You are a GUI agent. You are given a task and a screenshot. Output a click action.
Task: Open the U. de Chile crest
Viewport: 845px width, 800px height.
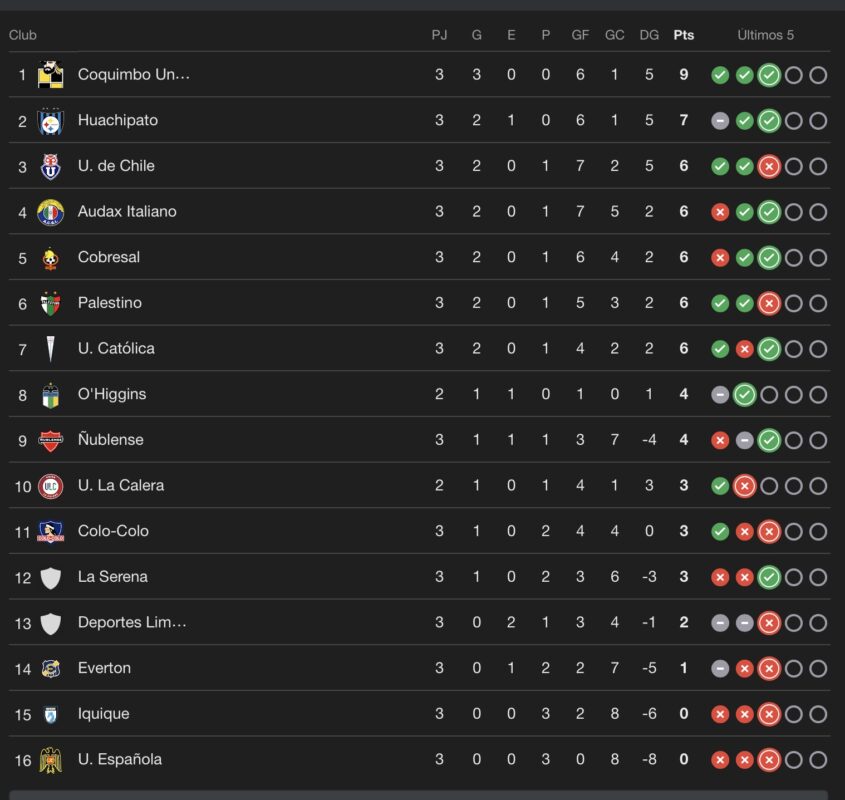pyautogui.click(x=50, y=166)
